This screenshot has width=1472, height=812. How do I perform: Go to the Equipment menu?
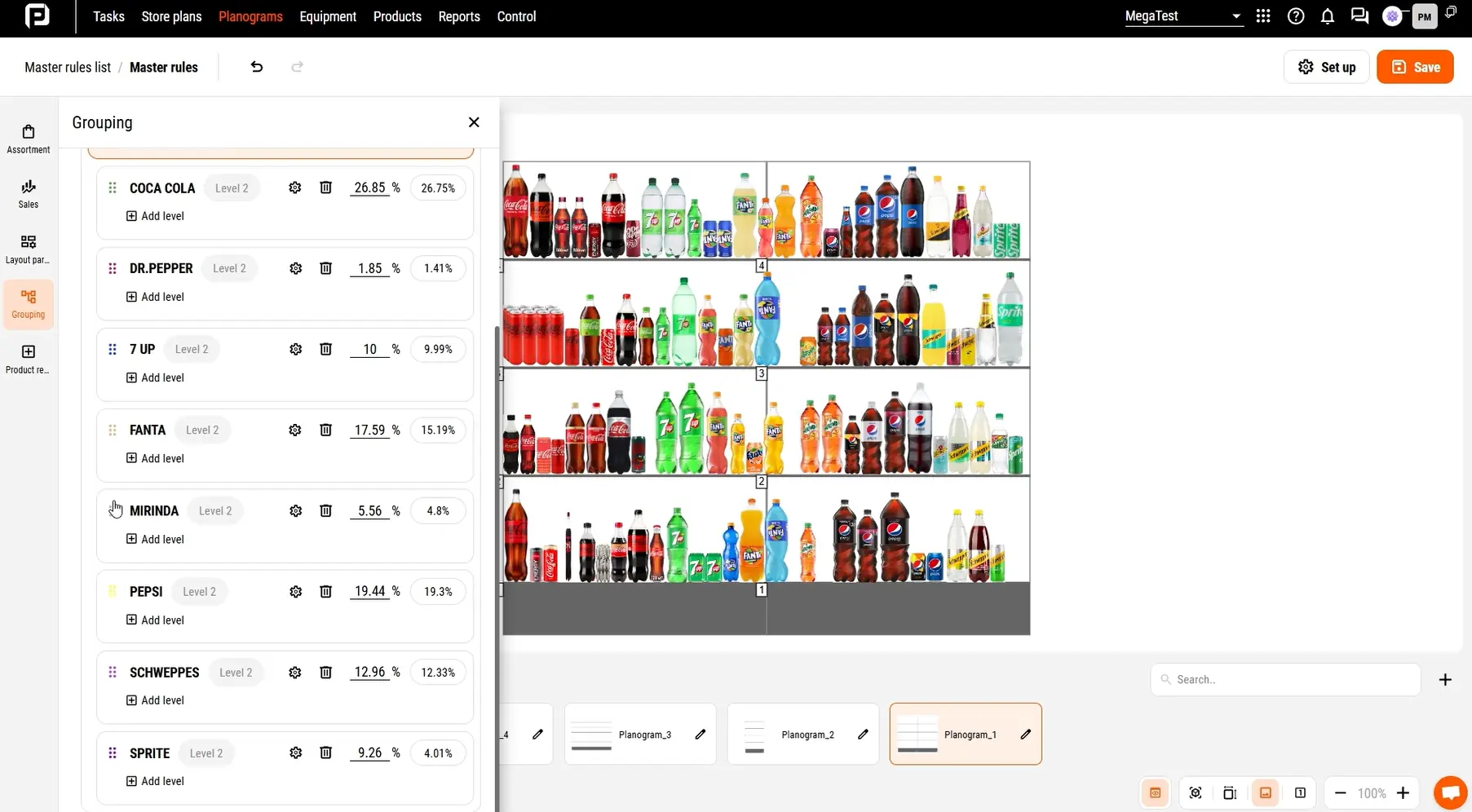pos(328,16)
